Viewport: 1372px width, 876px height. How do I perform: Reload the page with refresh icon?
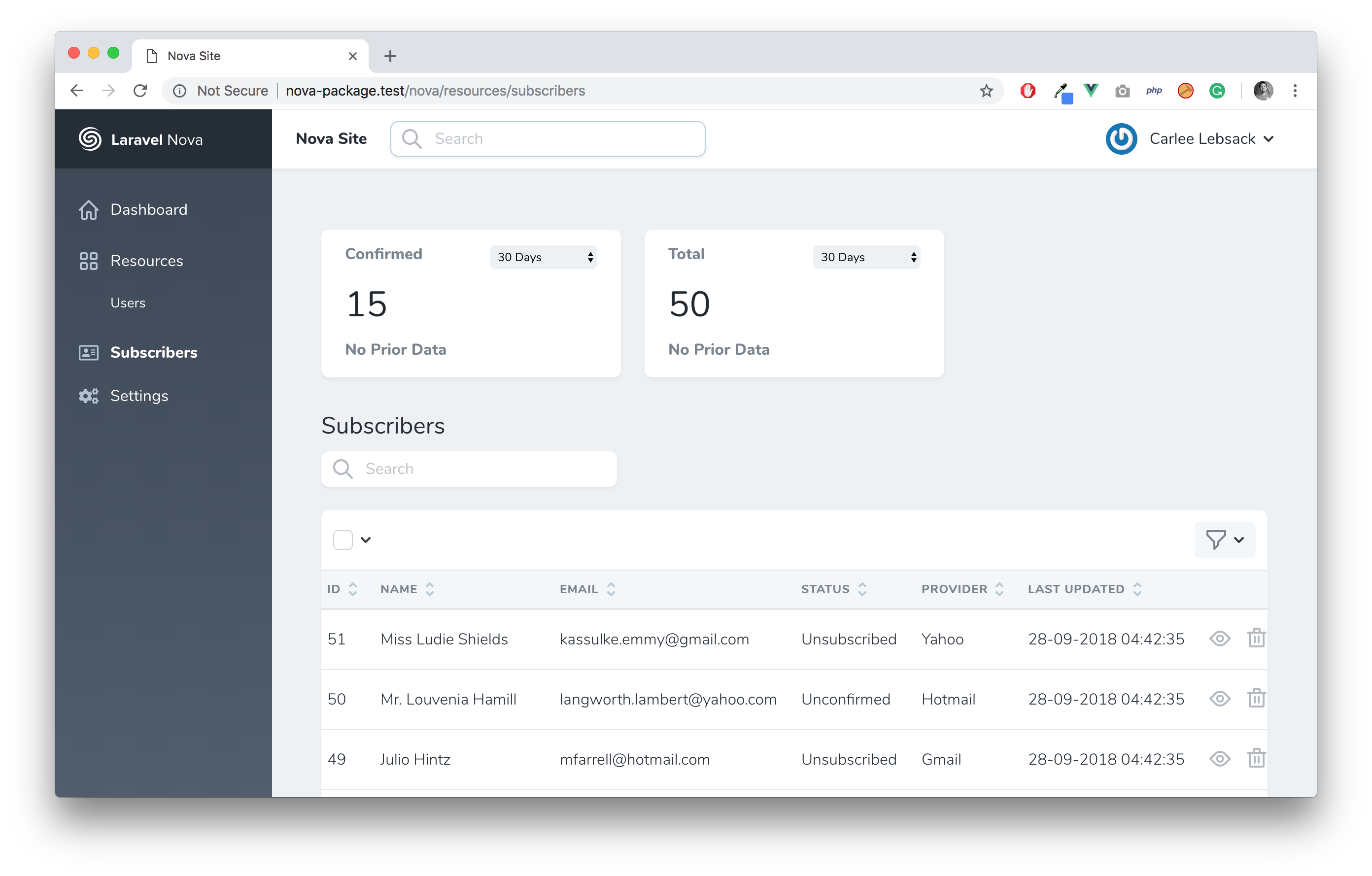click(140, 91)
